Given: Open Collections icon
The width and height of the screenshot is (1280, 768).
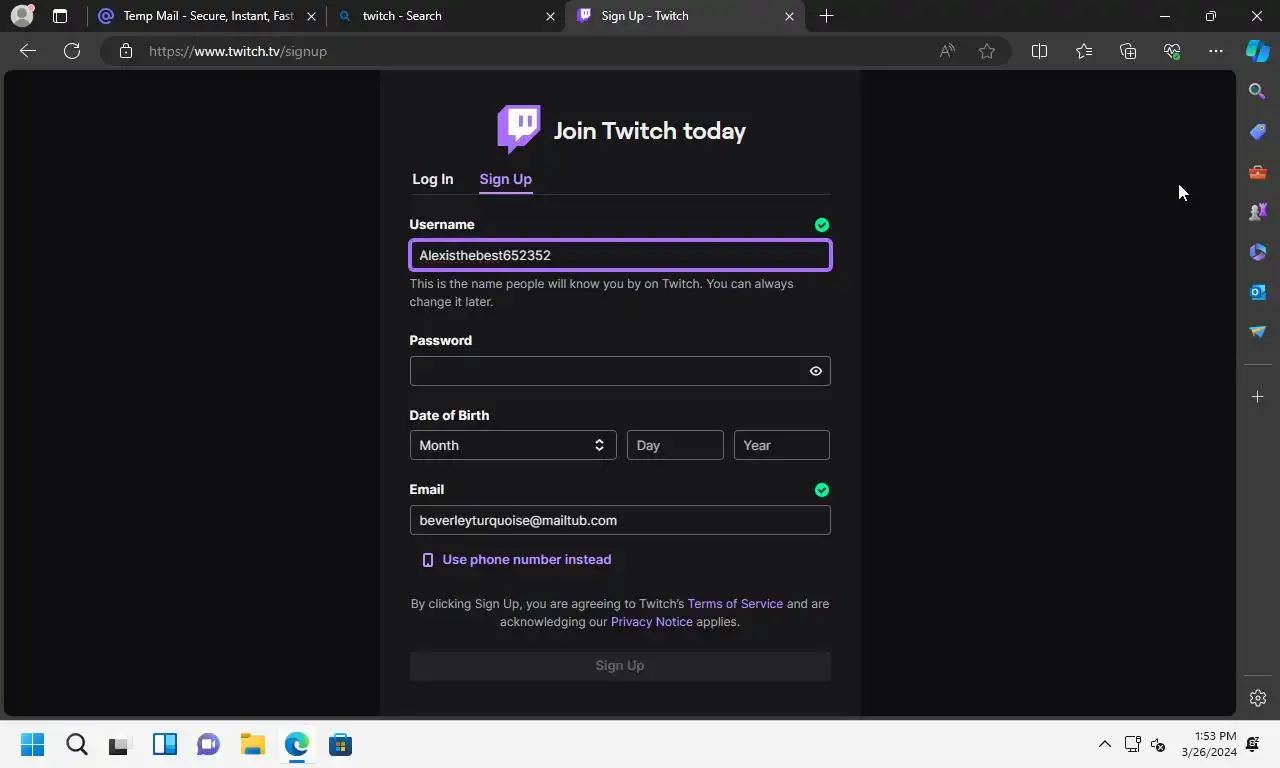Looking at the screenshot, I should pos(1128,51).
